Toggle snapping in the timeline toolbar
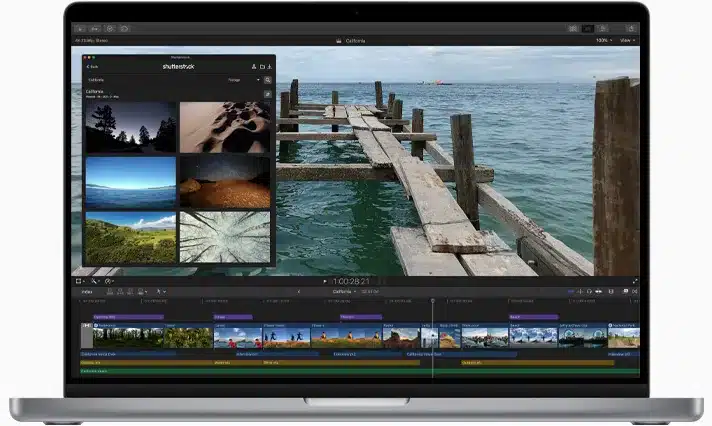Viewport: 712px width, 426px height. pos(599,292)
